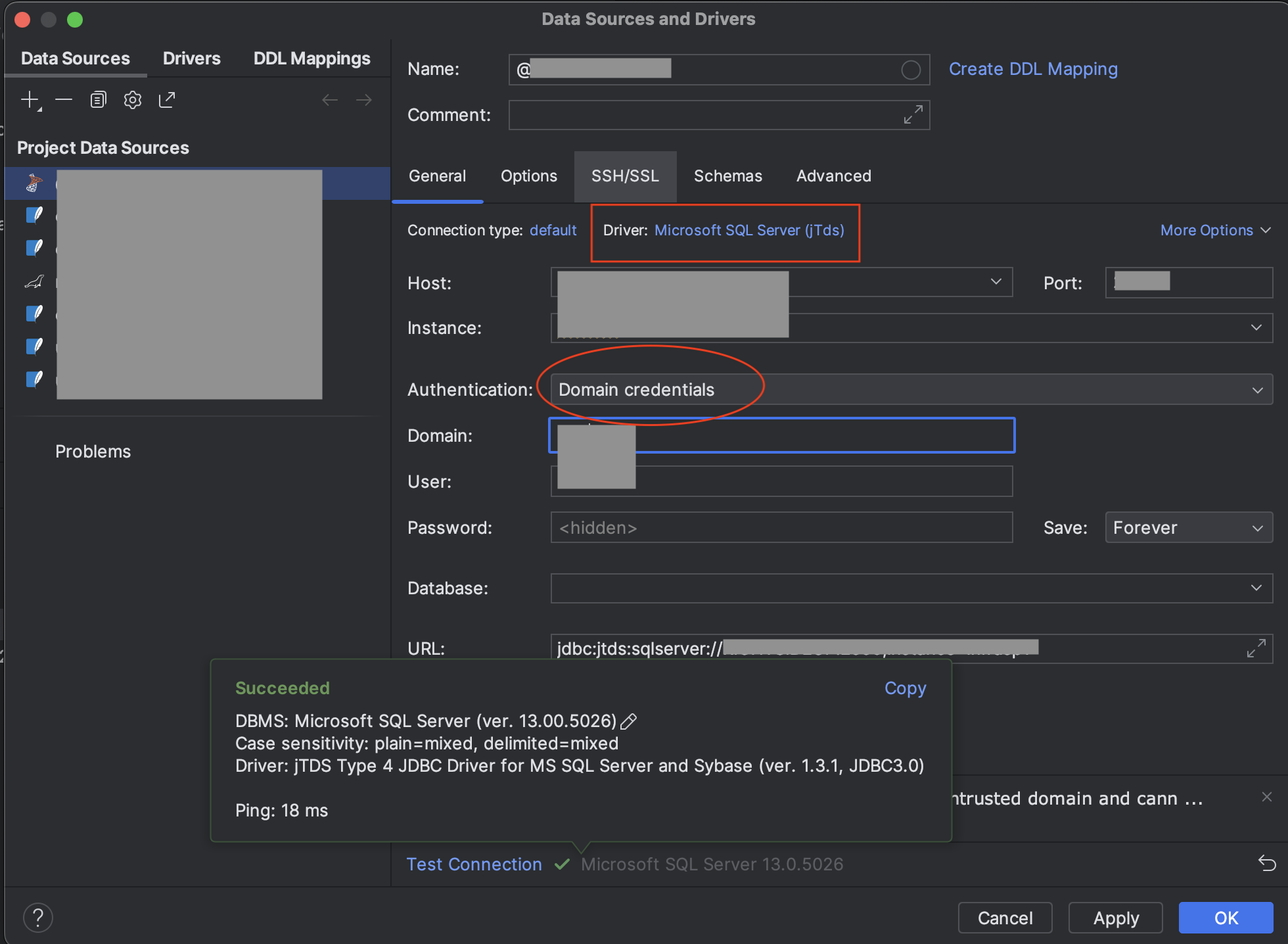Click the Apply button
1288x944 pixels.
pyautogui.click(x=1115, y=918)
